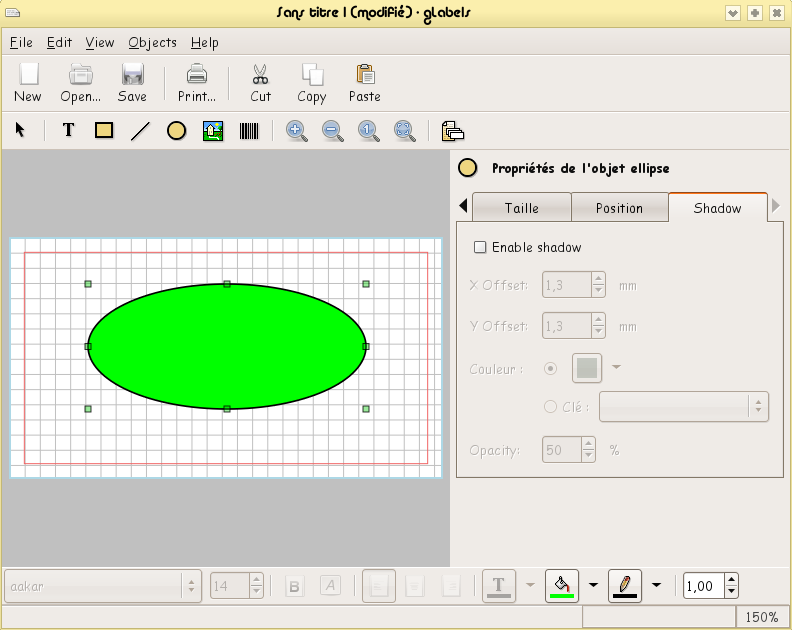Open the merge properties icon
This screenshot has height=630, width=792.
[452, 130]
